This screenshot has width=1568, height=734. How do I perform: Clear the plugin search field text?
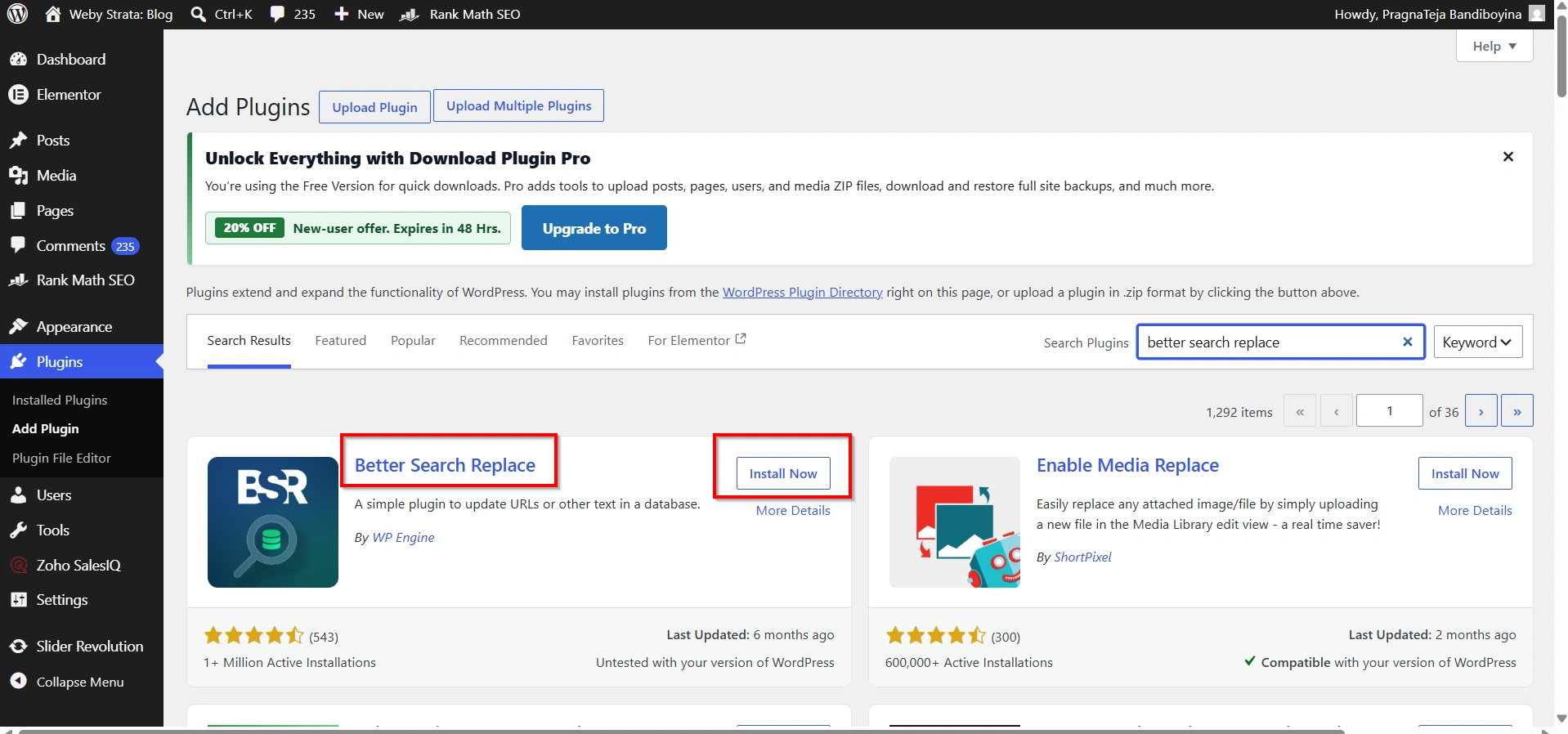(1408, 342)
